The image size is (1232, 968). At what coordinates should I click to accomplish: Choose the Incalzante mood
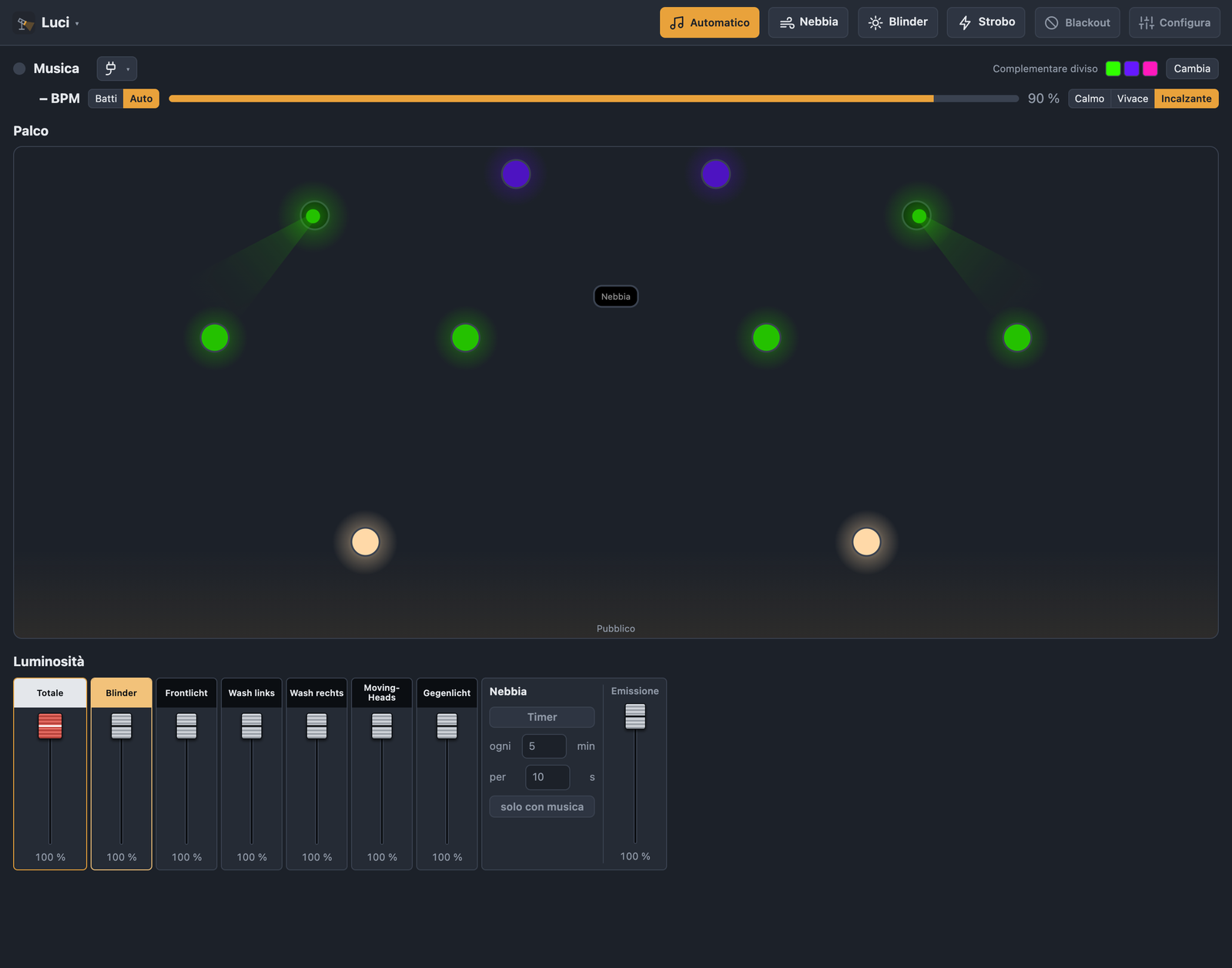[1186, 99]
